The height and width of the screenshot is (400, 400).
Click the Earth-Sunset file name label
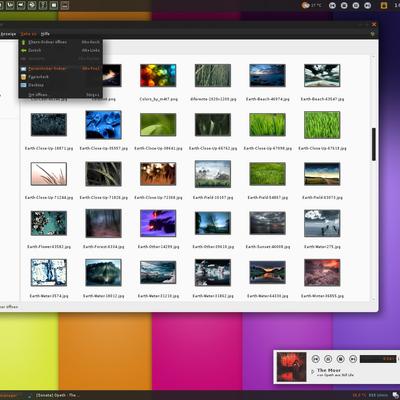coord(267,247)
